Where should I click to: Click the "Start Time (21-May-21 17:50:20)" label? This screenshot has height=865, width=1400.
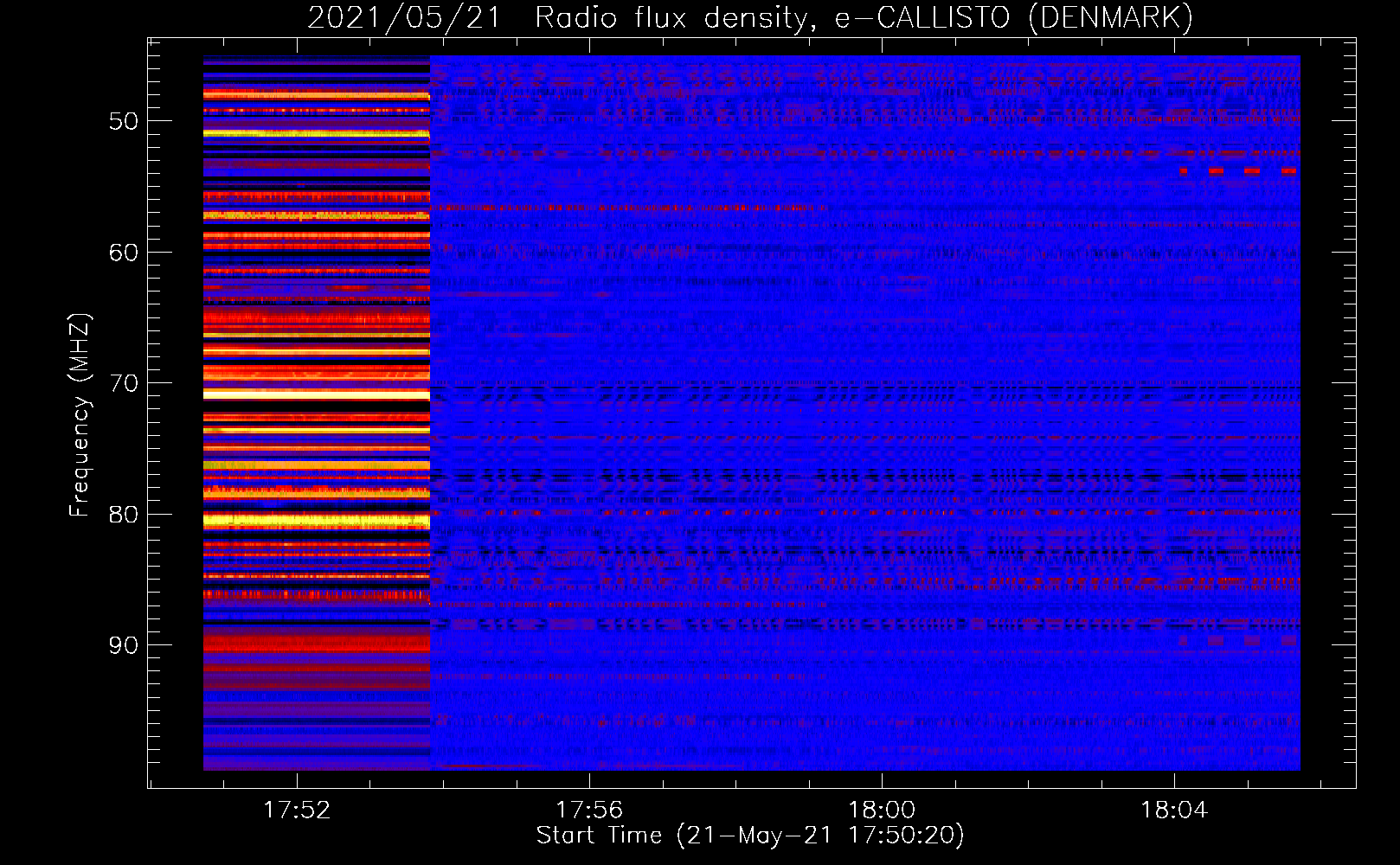point(750,836)
